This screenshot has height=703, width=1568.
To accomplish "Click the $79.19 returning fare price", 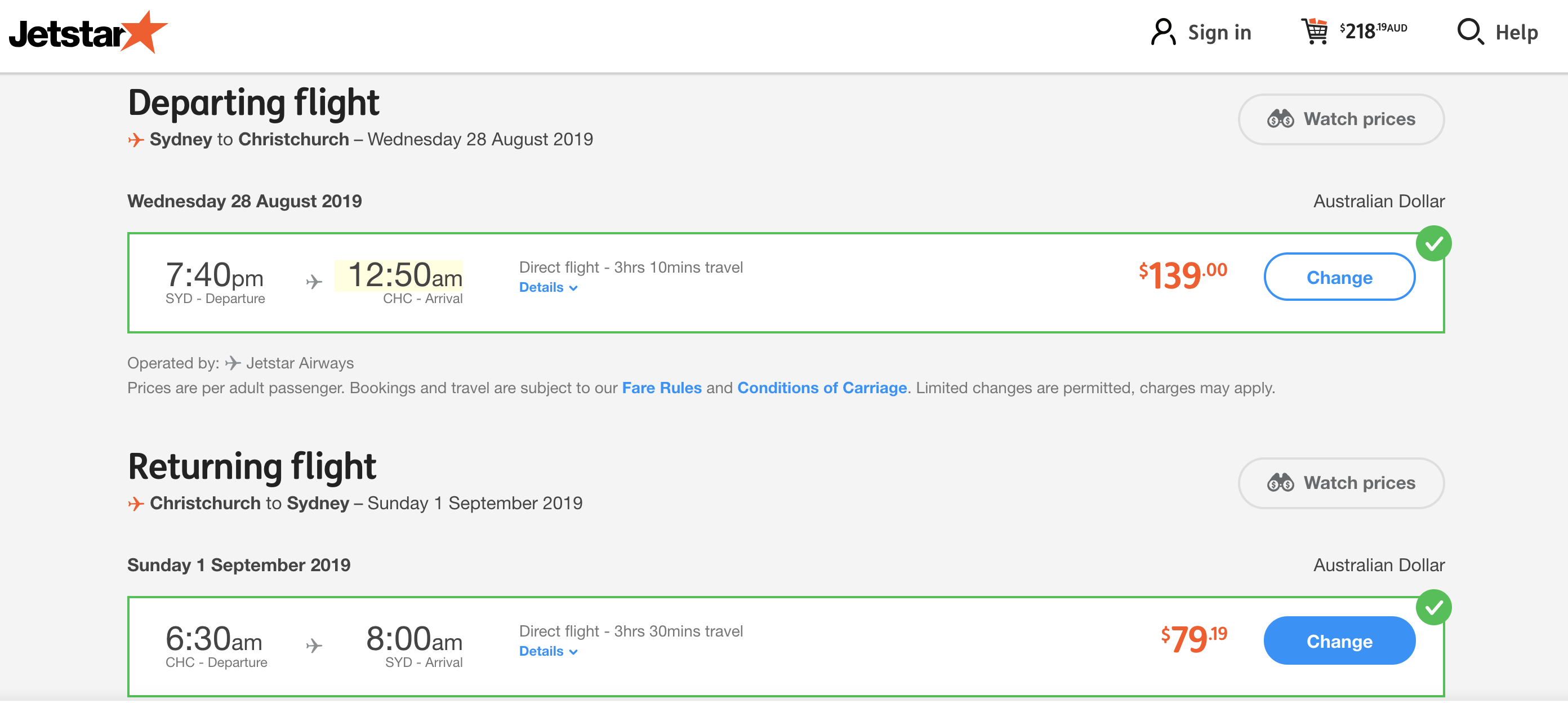I will point(1193,640).
